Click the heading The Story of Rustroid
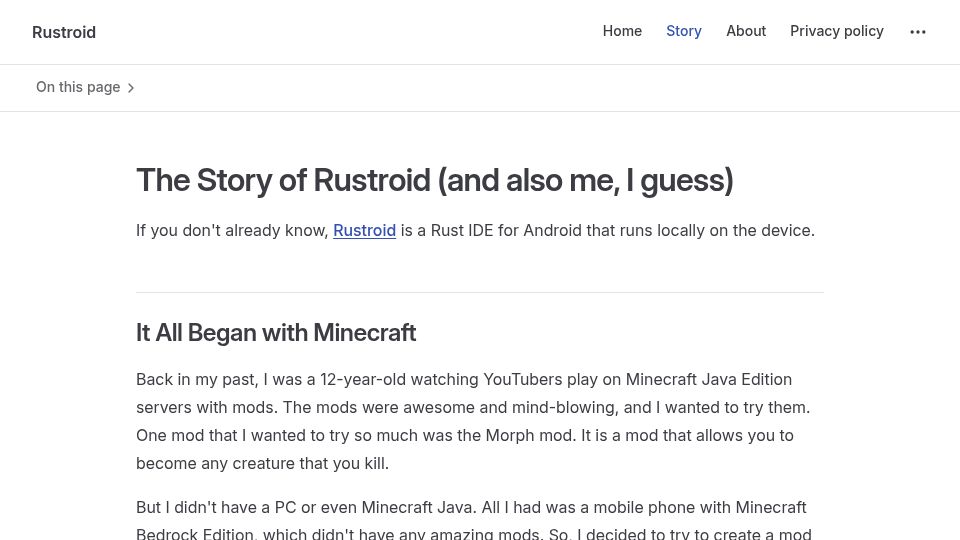This screenshot has height=540, width=960. tap(435, 180)
